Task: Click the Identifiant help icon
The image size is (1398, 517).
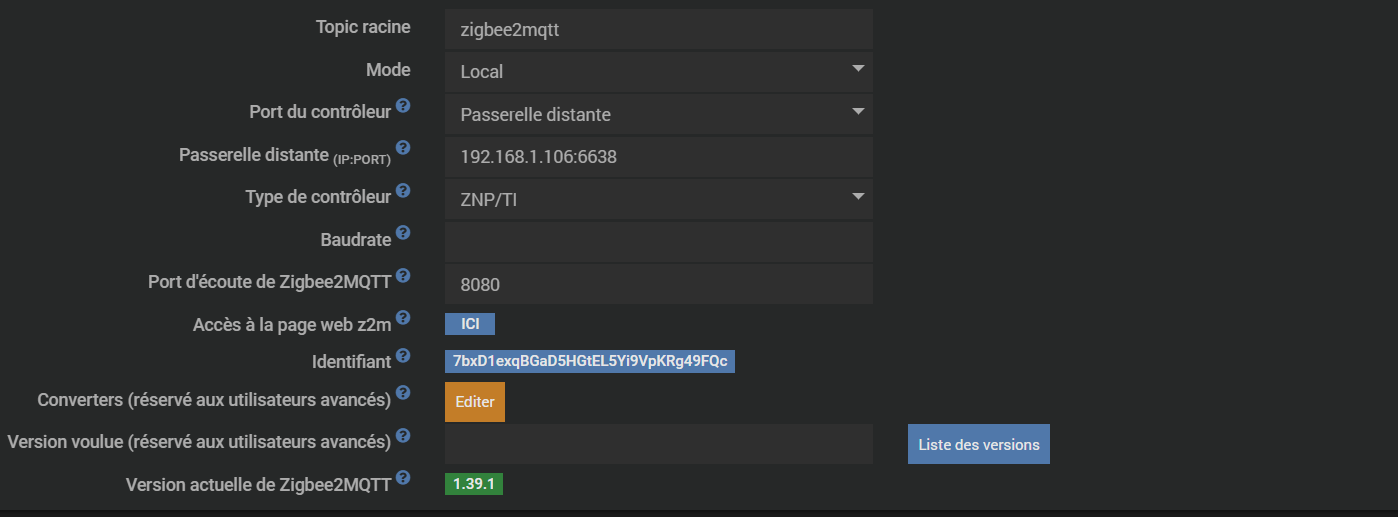Action: tap(403, 355)
